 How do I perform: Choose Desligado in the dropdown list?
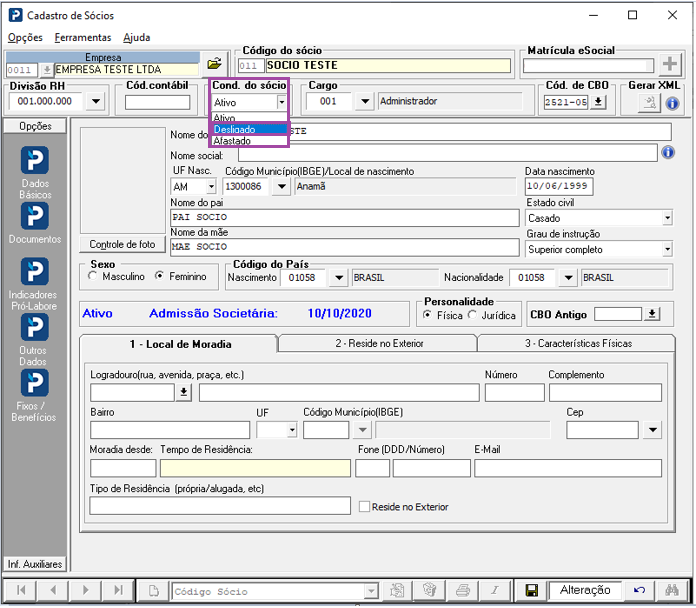pos(250,130)
